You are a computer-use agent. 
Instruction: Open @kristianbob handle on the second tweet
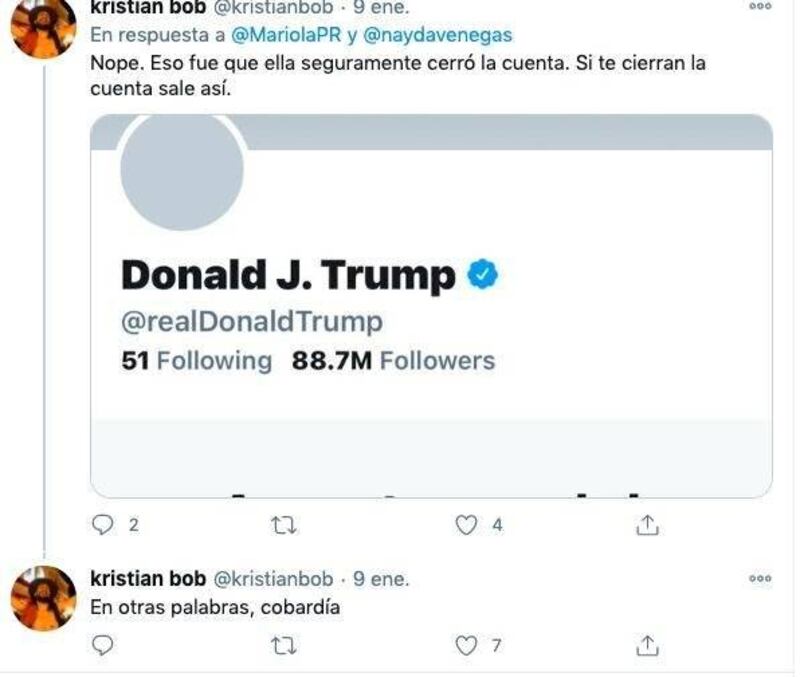[274, 579]
